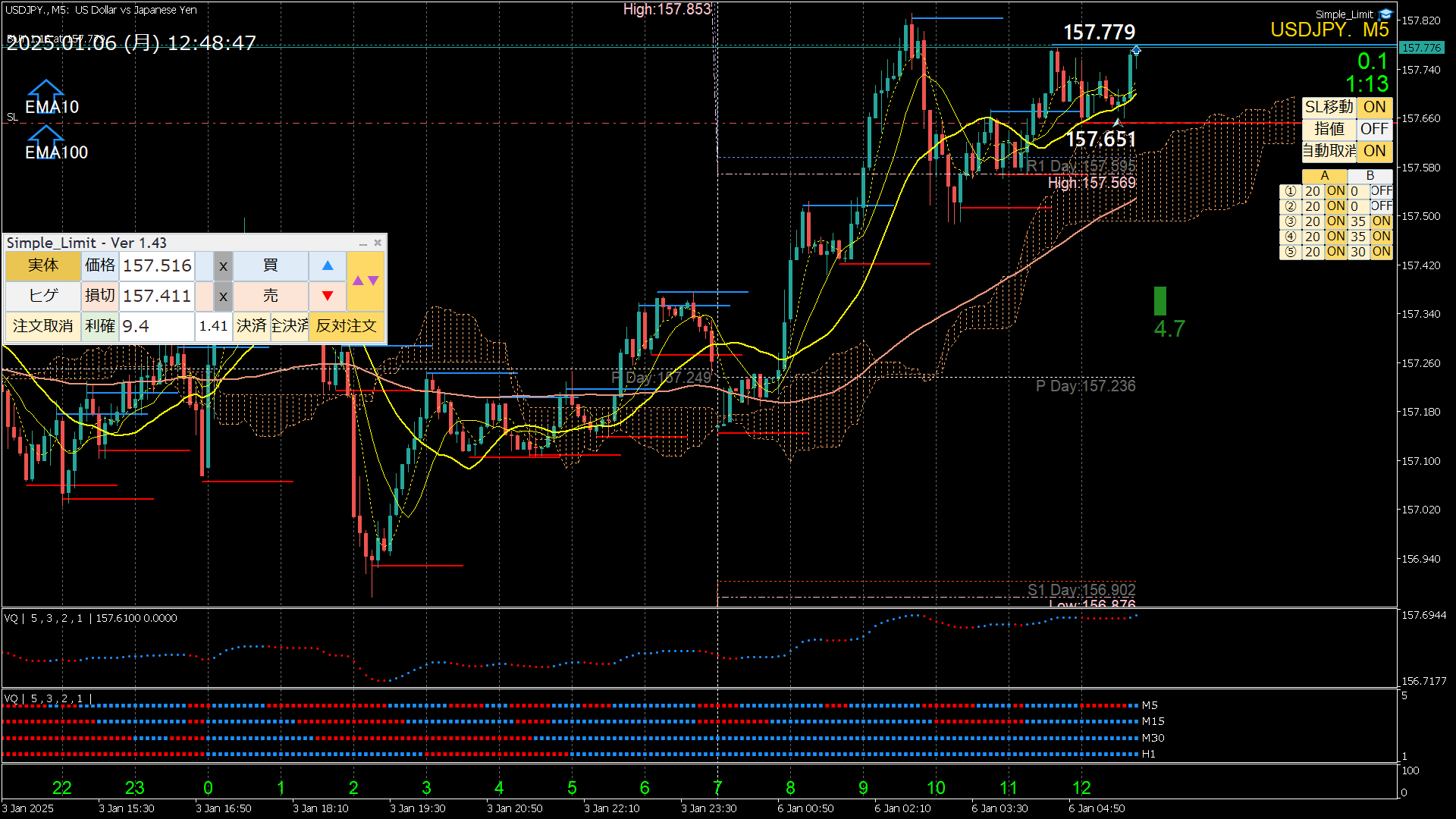Toggle row ① column B OFF switch
Viewport: 1456px width, 819px height.
point(1381,191)
